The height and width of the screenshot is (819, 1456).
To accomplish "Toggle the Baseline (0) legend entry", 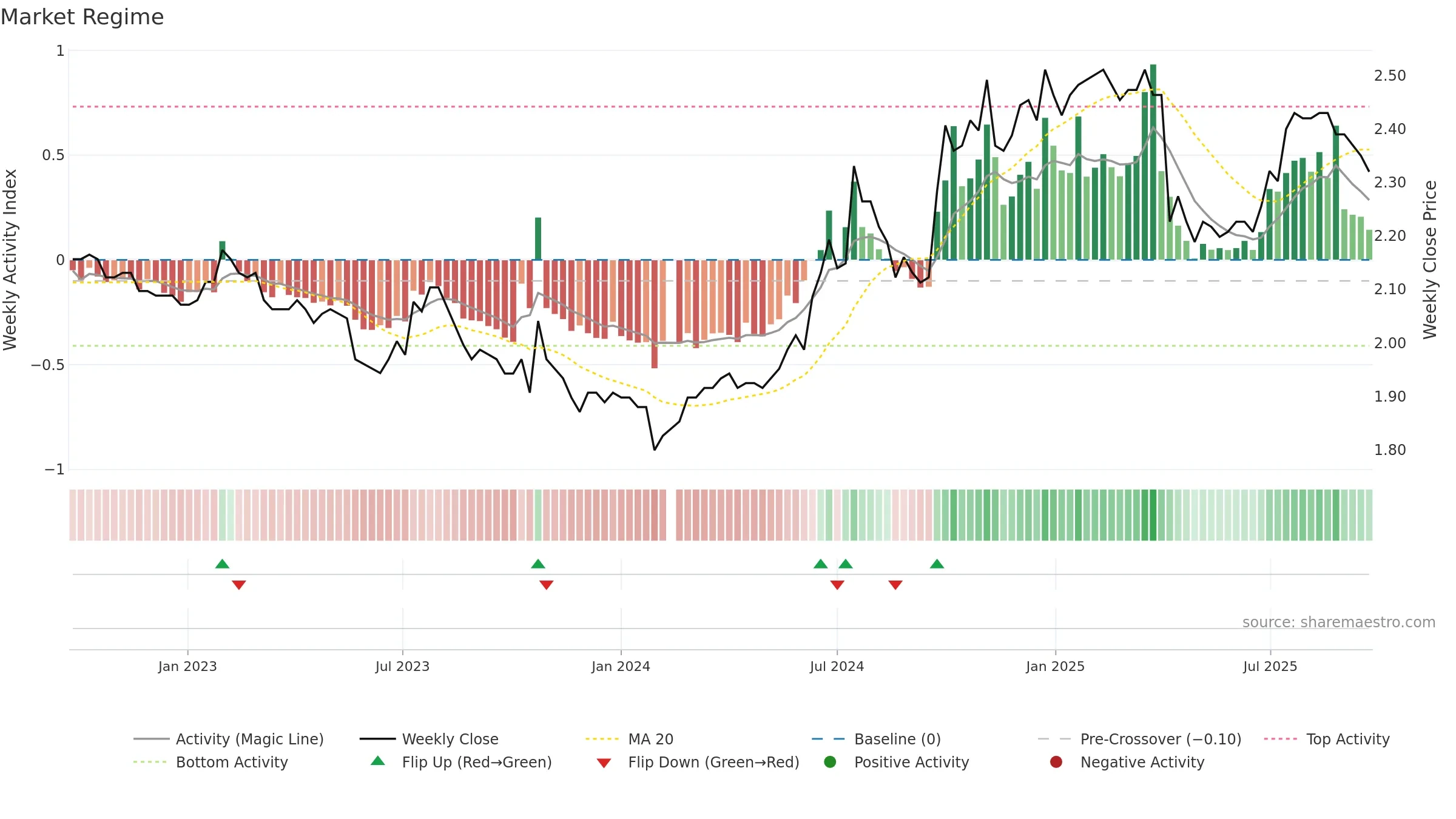I will [876, 739].
